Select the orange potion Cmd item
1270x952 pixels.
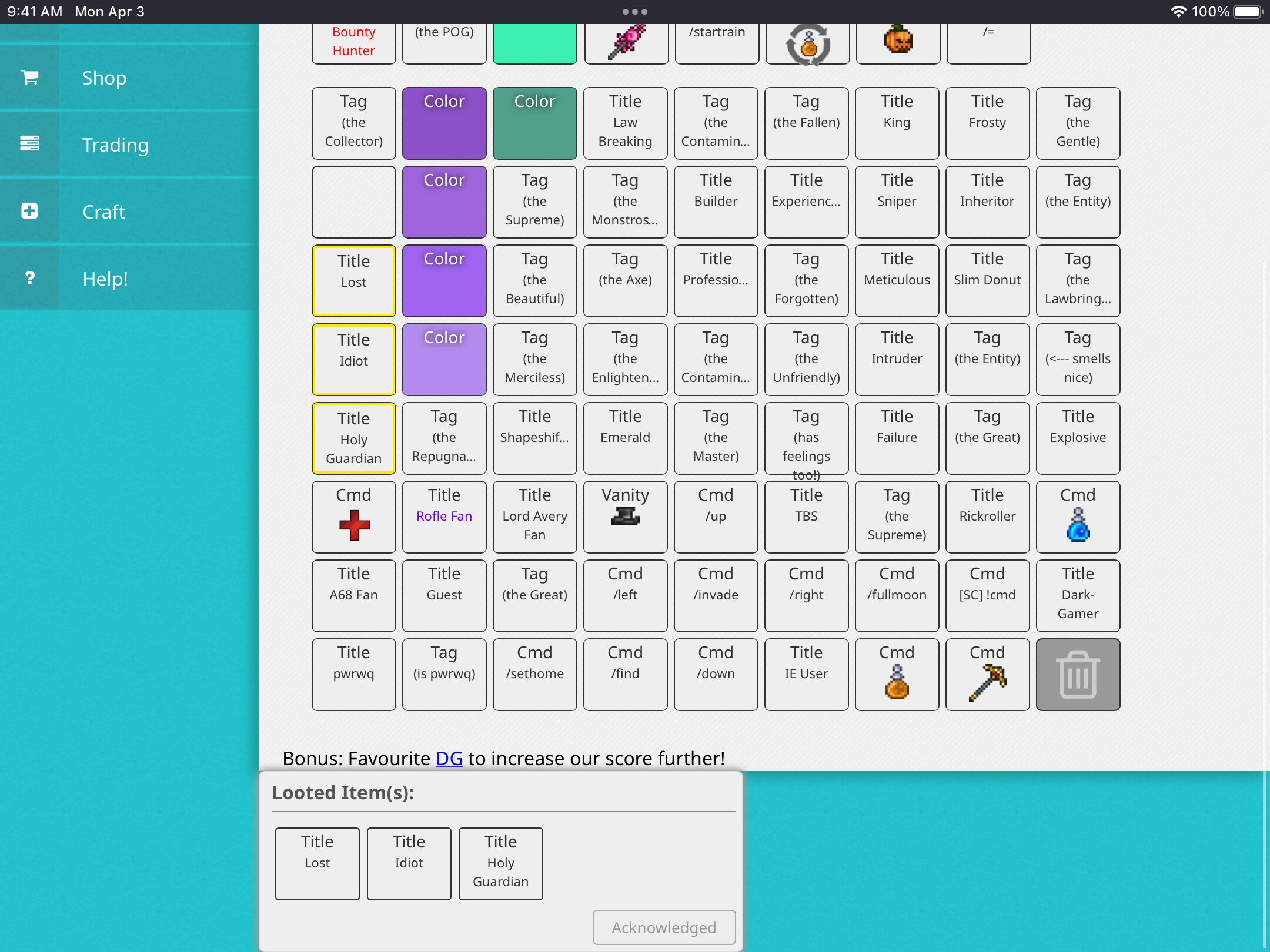(x=897, y=674)
